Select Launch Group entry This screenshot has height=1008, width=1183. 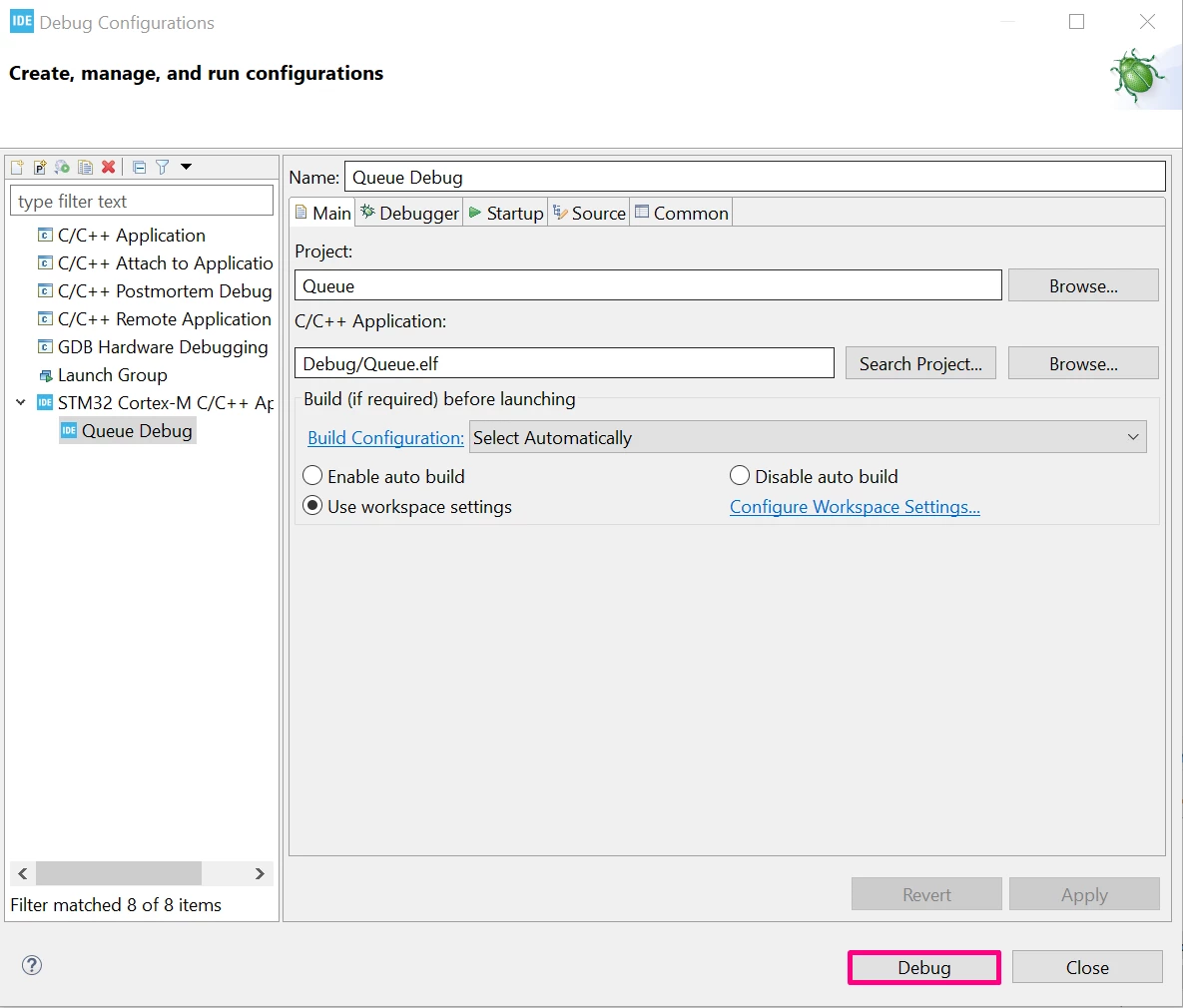click(113, 375)
